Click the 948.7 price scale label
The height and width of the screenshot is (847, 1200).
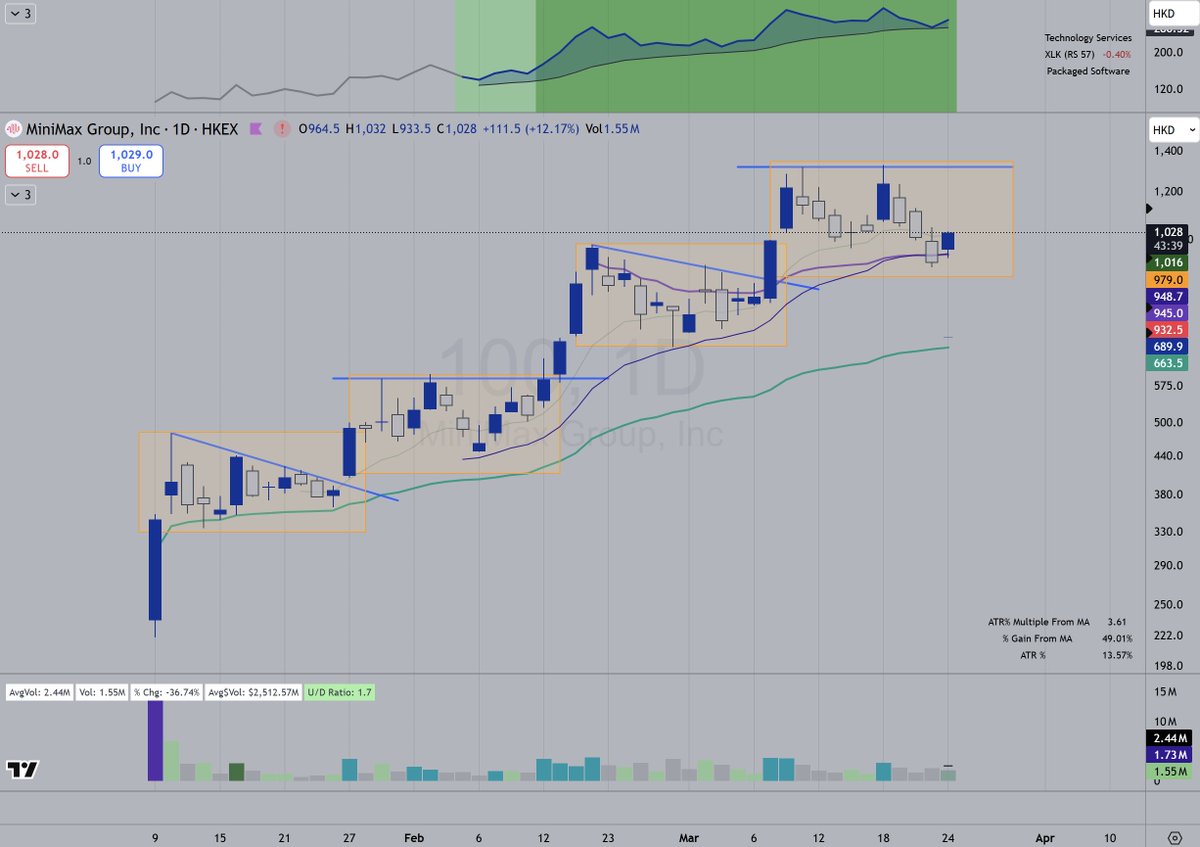click(1166, 296)
